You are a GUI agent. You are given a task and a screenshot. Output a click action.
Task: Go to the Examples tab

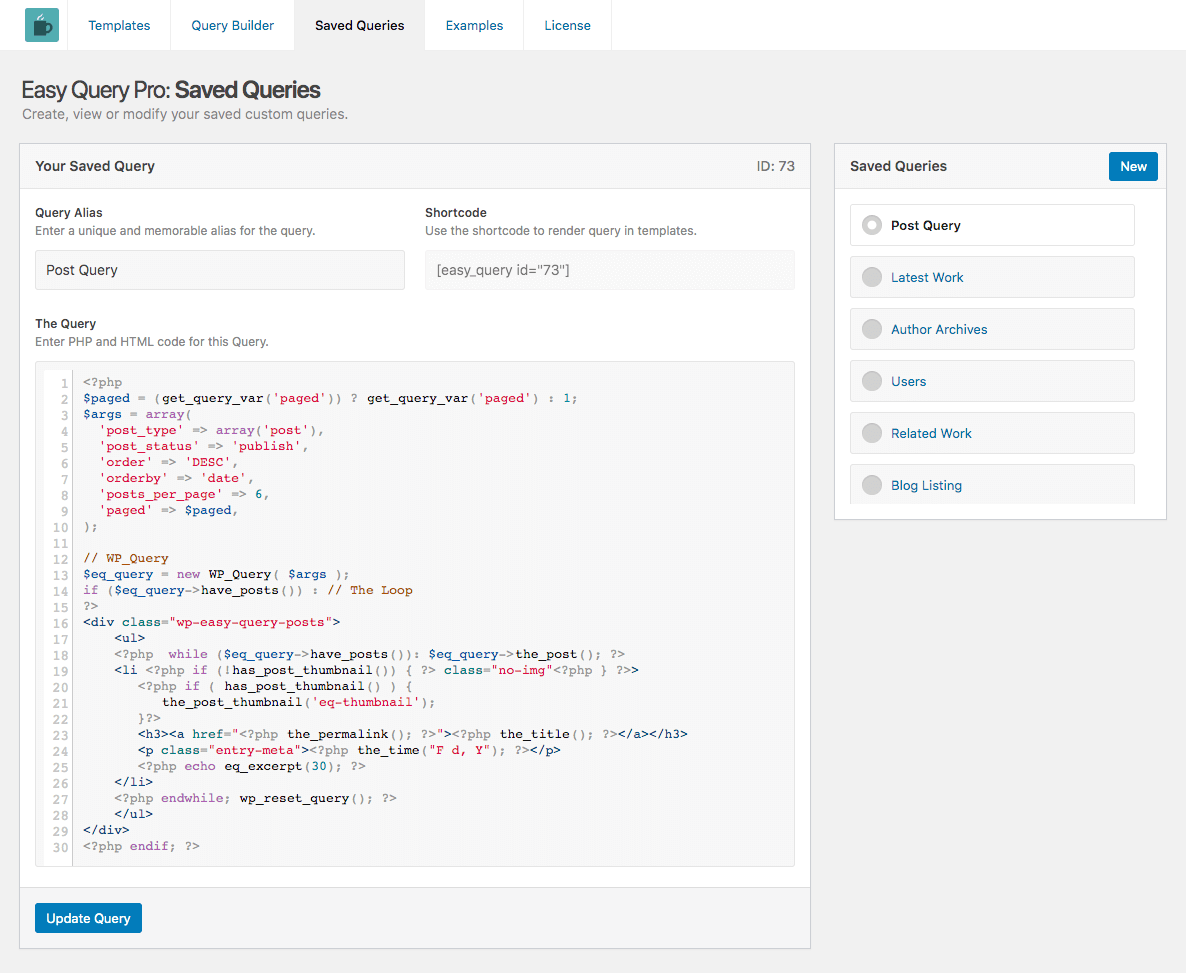474,25
